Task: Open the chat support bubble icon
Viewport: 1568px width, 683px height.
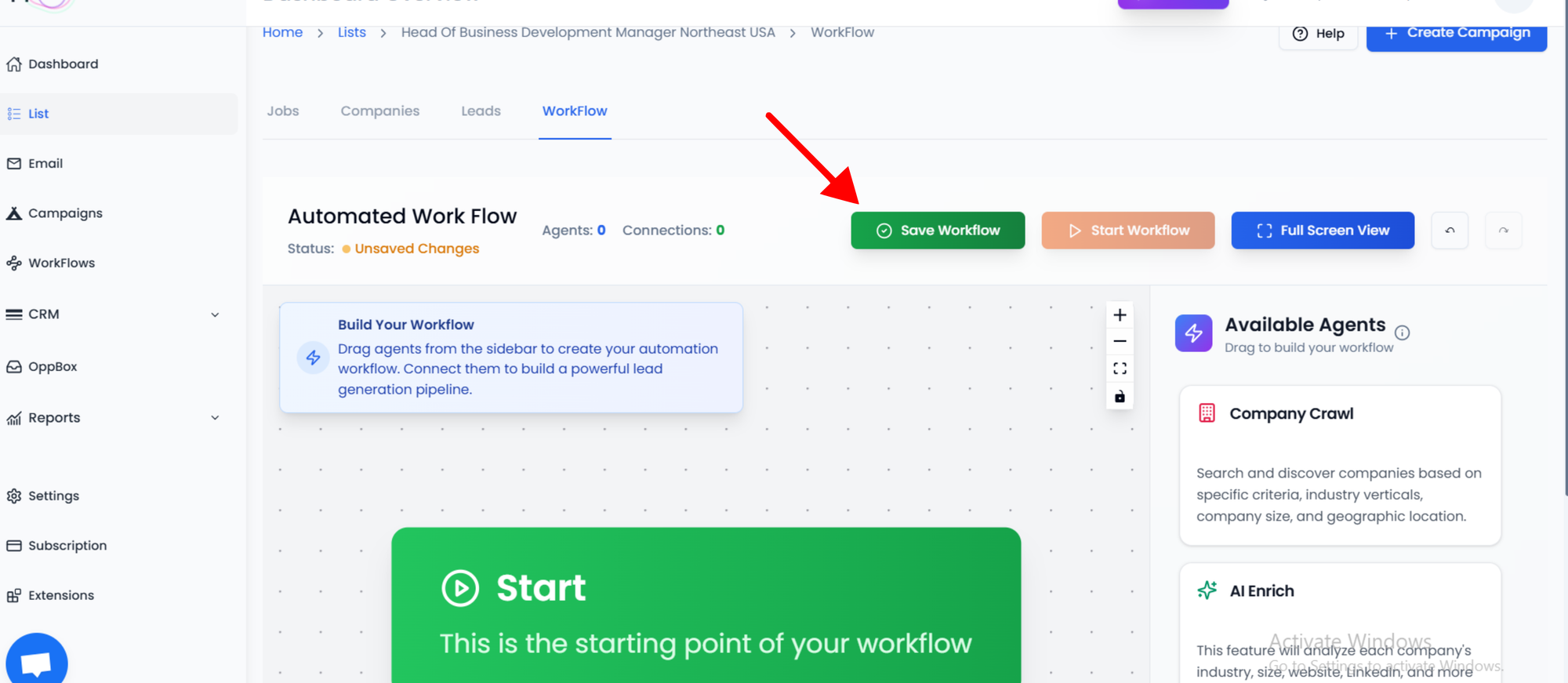Action: [37, 662]
